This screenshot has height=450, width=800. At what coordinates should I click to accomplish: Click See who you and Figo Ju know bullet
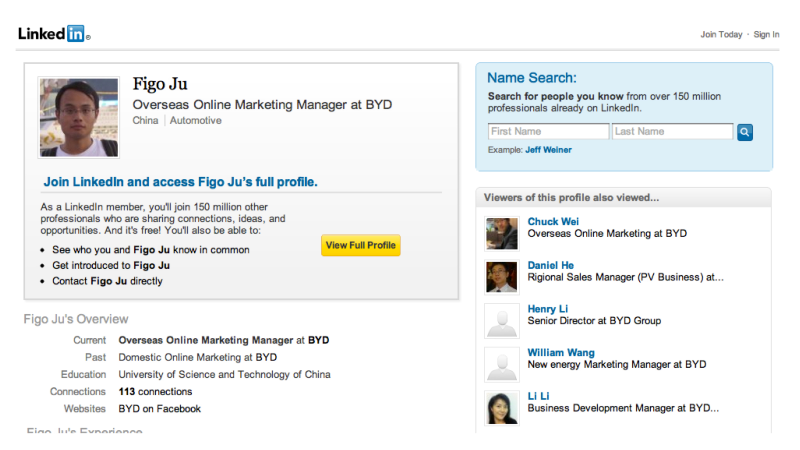pyautogui.click(x=151, y=249)
